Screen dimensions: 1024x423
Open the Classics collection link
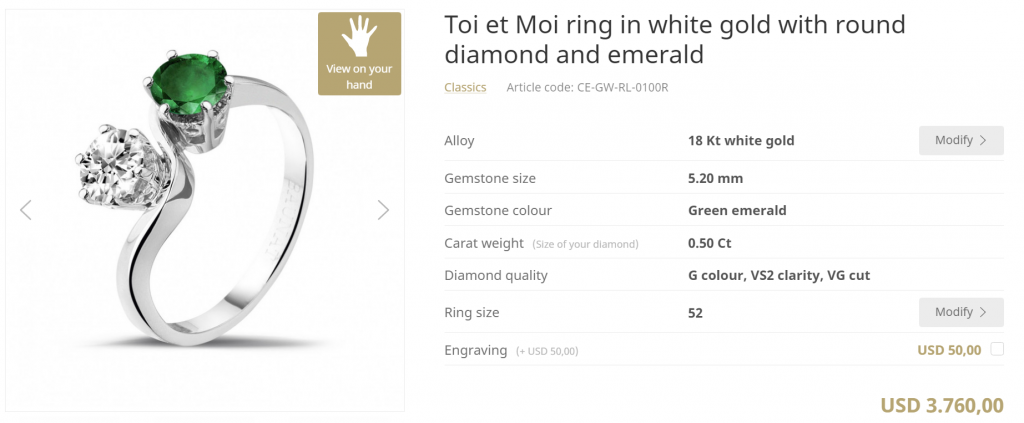pyautogui.click(x=465, y=87)
